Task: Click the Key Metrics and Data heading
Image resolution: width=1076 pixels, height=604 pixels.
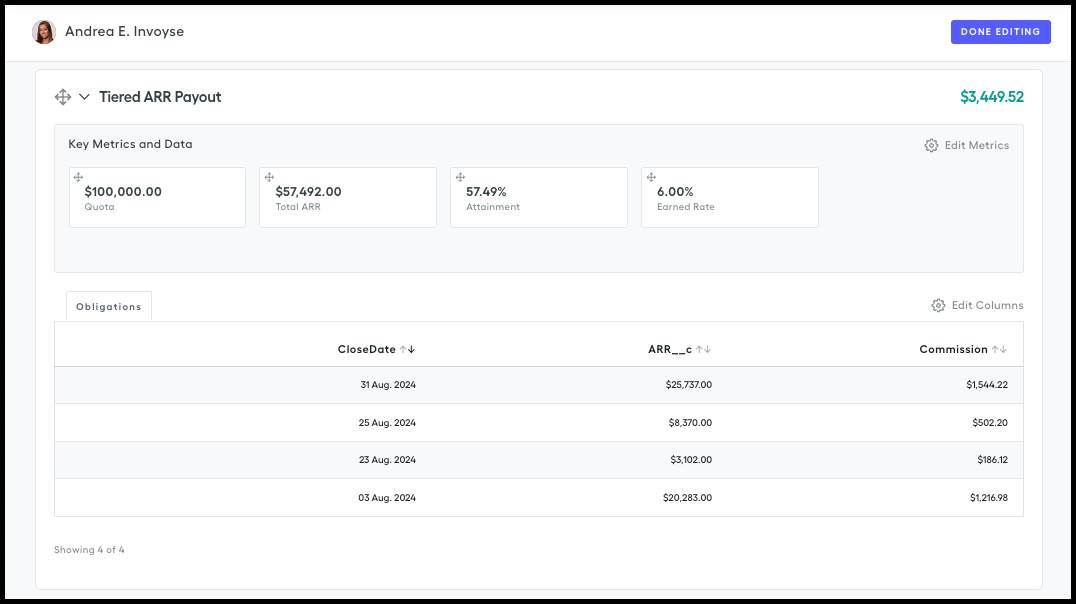Action: tap(130, 144)
